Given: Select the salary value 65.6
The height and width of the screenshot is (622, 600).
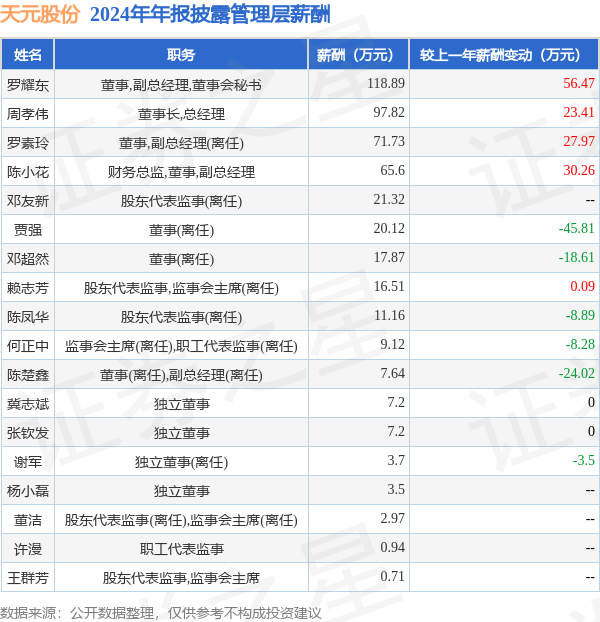Looking at the screenshot, I should (393, 170).
